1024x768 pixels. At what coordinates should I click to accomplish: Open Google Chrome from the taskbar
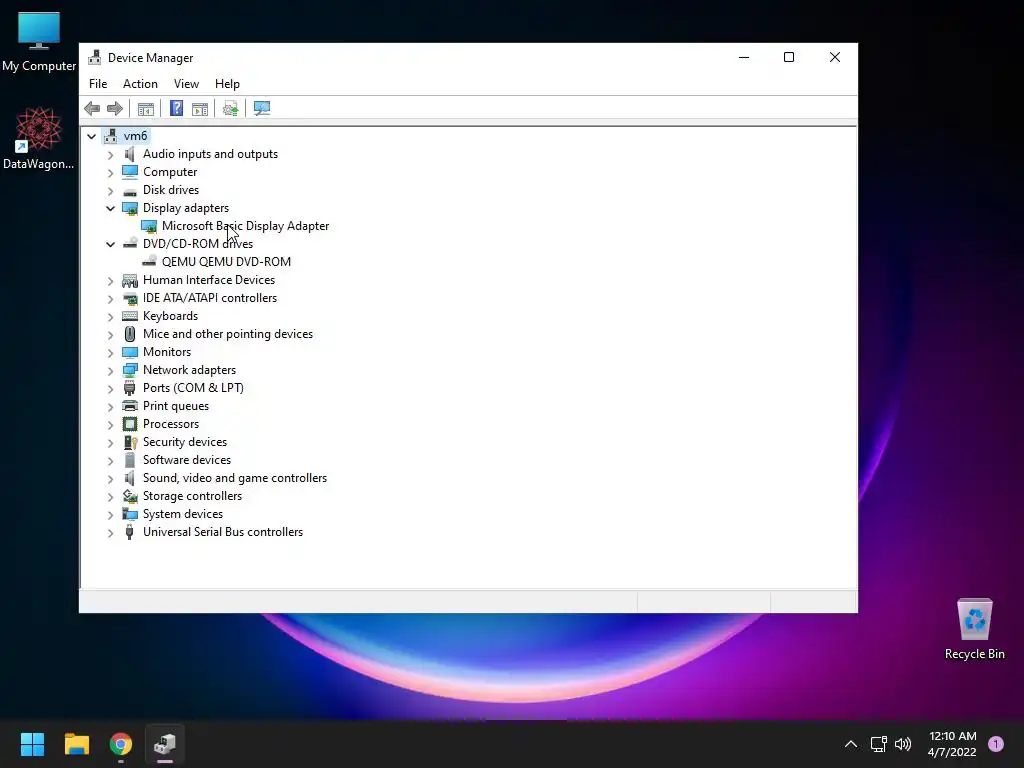(x=121, y=744)
